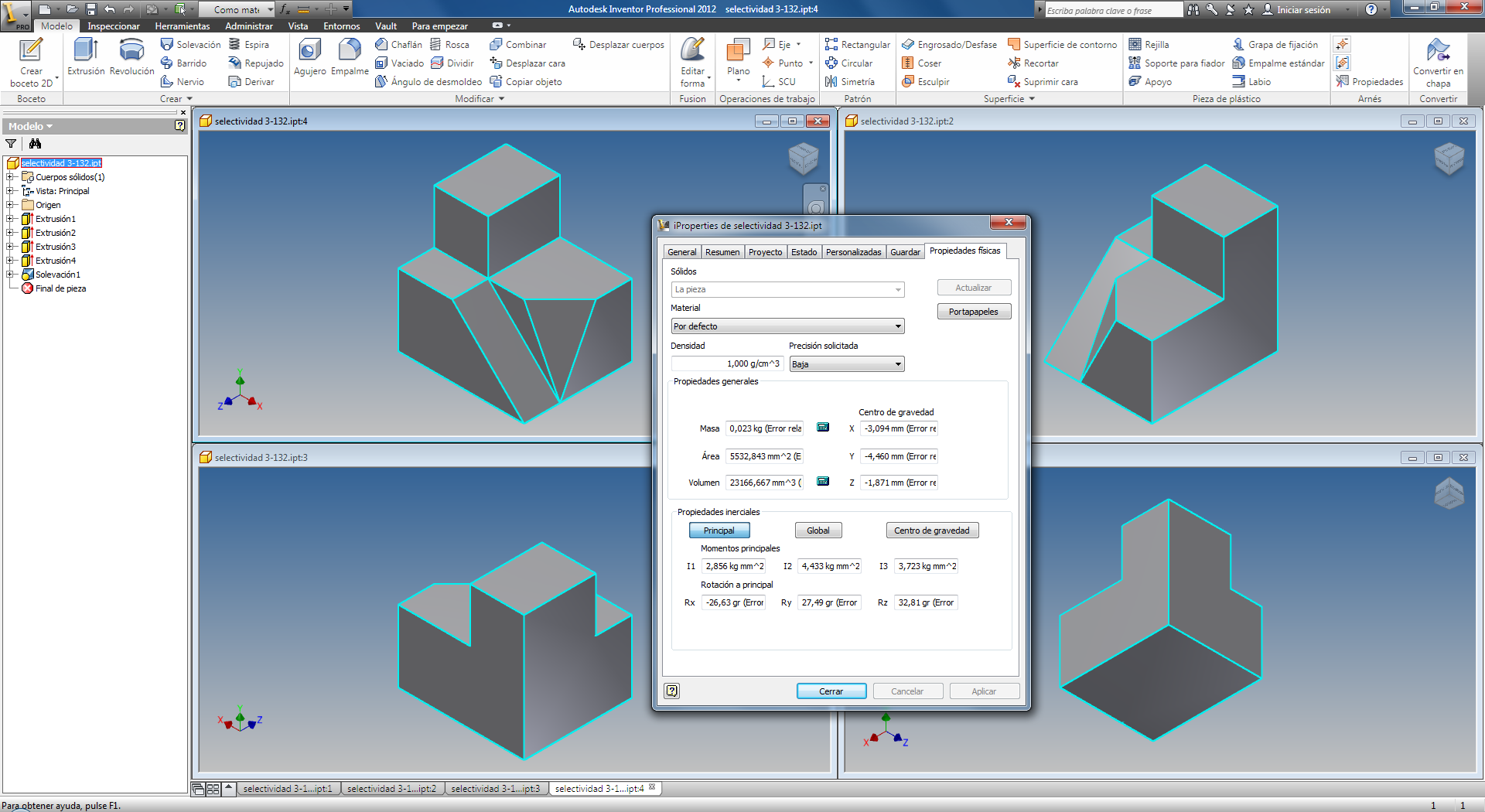Open the Sólidos La pieza dropdown
The height and width of the screenshot is (812, 1485).
787,289
